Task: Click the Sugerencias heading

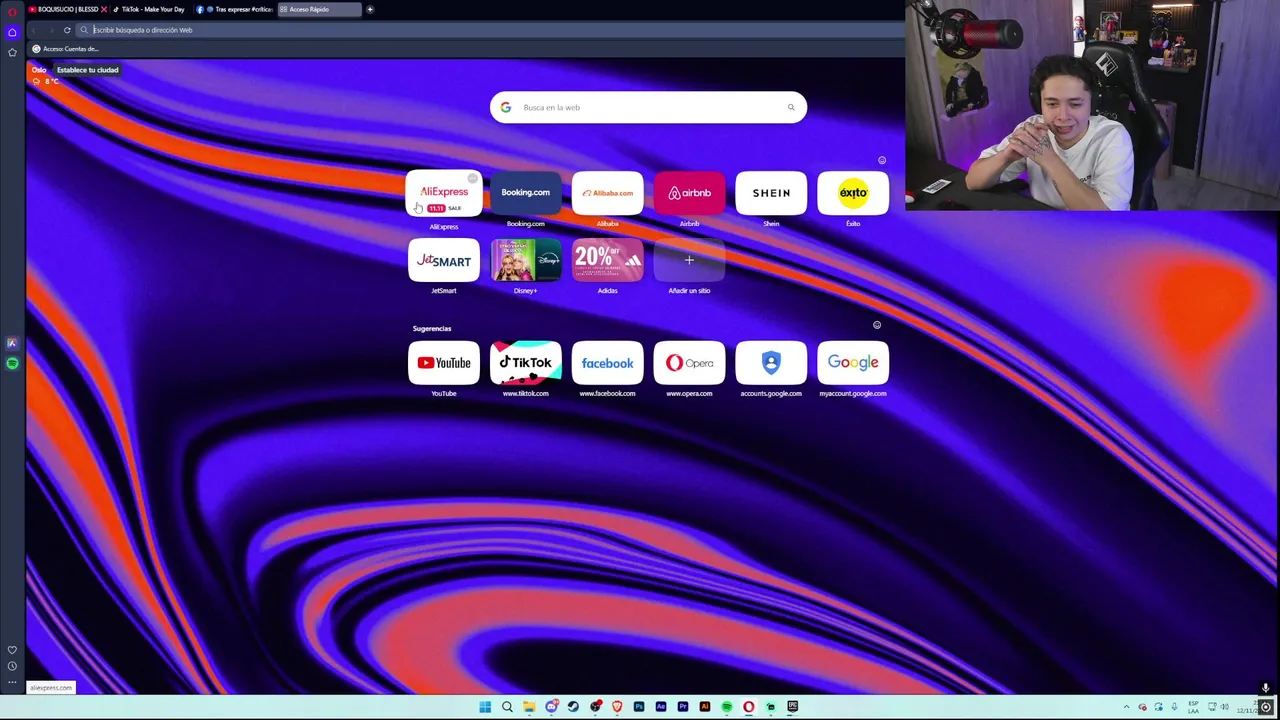Action: click(x=432, y=328)
